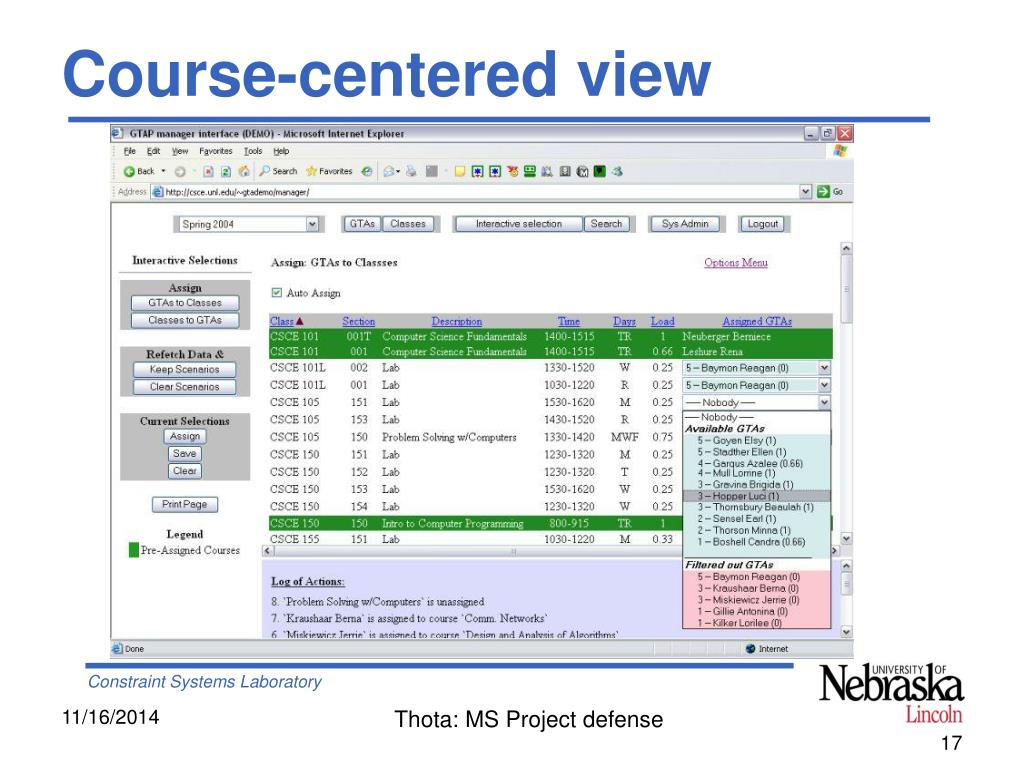Click the Stop loading icon in toolbar
The image size is (1024, 768).
pyautogui.click(x=208, y=172)
